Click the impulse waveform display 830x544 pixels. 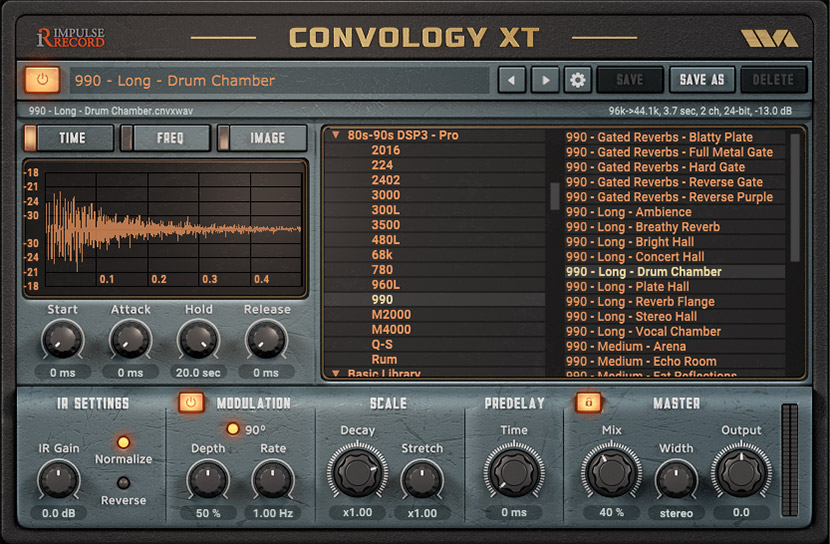(165, 229)
